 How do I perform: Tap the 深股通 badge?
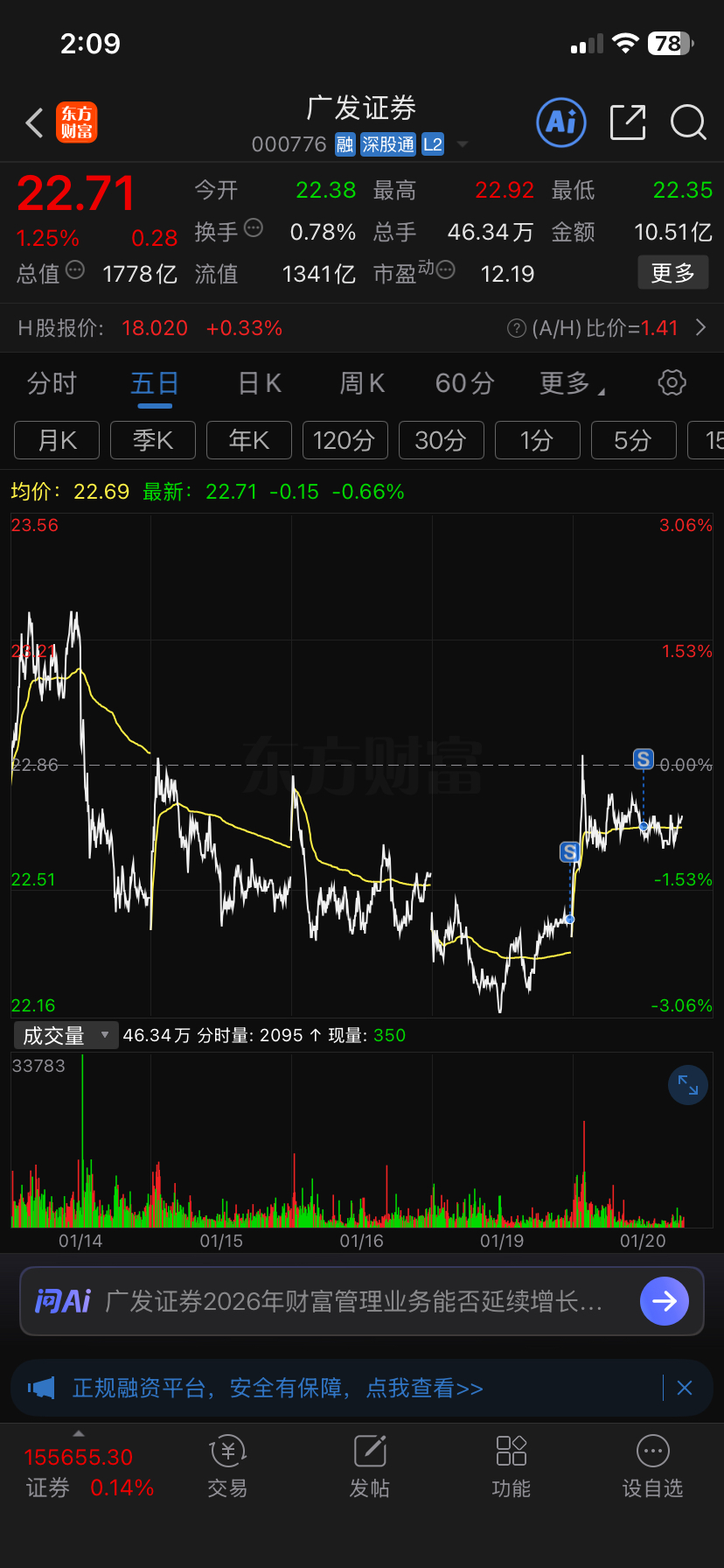(x=388, y=144)
